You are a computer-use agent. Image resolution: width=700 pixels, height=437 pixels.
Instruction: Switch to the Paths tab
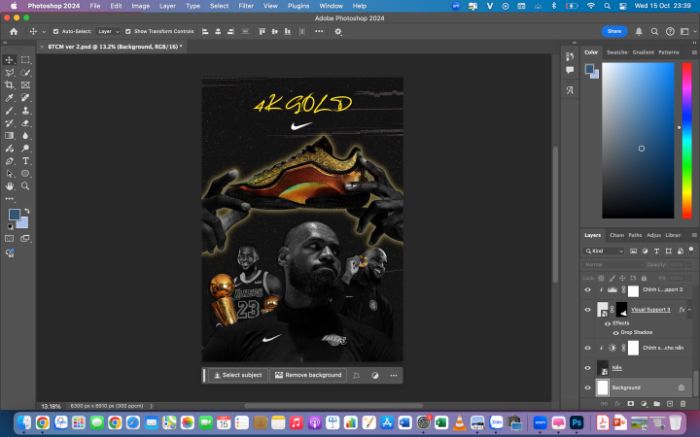pos(635,235)
